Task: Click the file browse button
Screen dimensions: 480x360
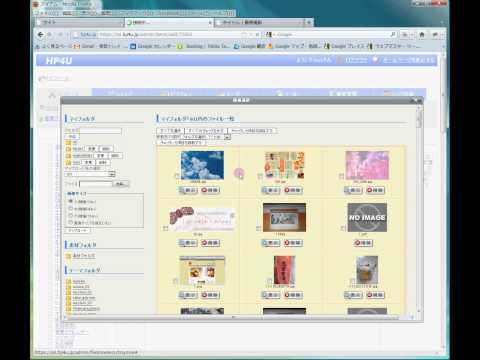Action: point(121,184)
